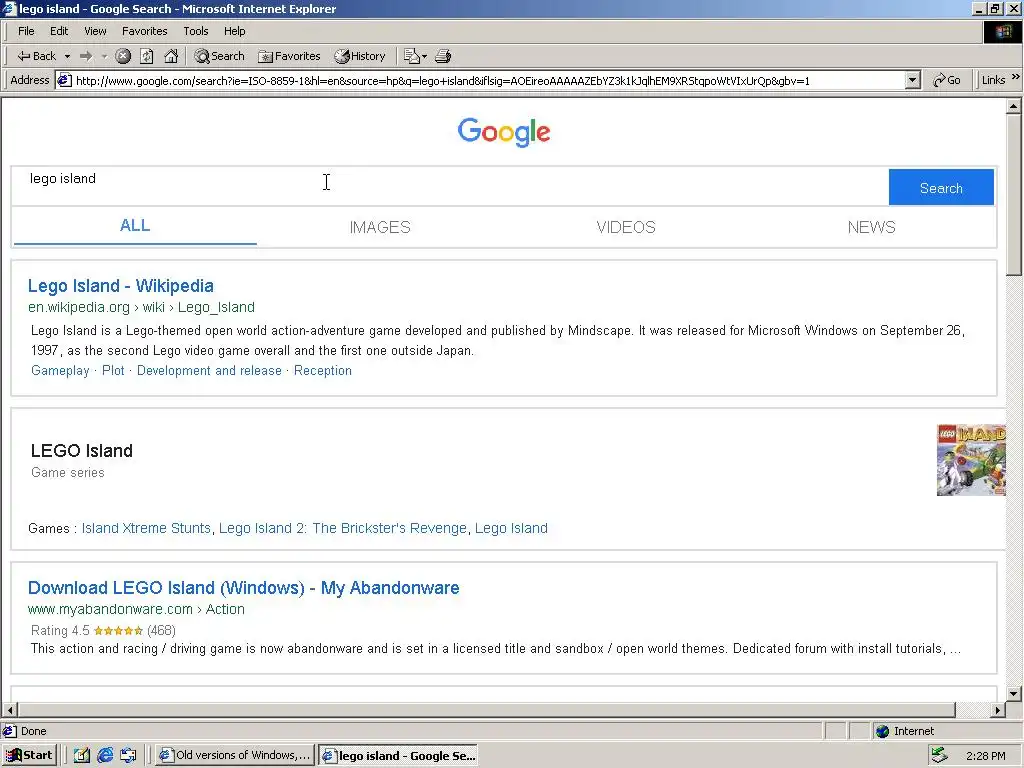
Task: Expand the Address bar dropdown list
Action: click(x=912, y=80)
